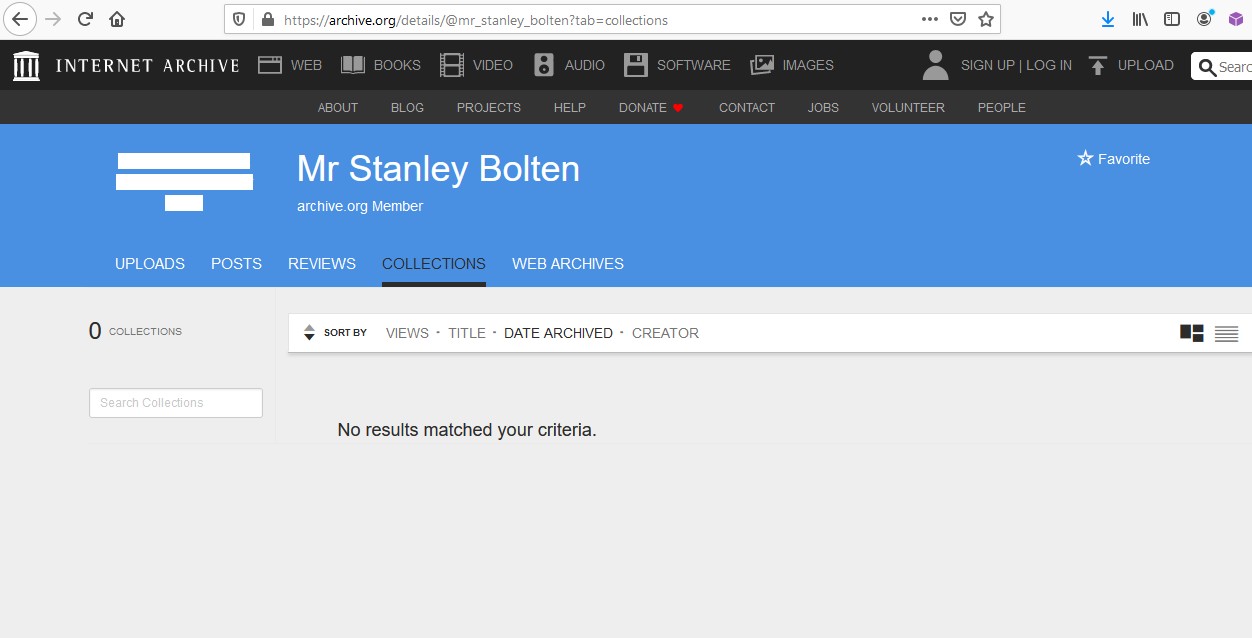Sort collections by Title
The width and height of the screenshot is (1252, 638).
[467, 333]
